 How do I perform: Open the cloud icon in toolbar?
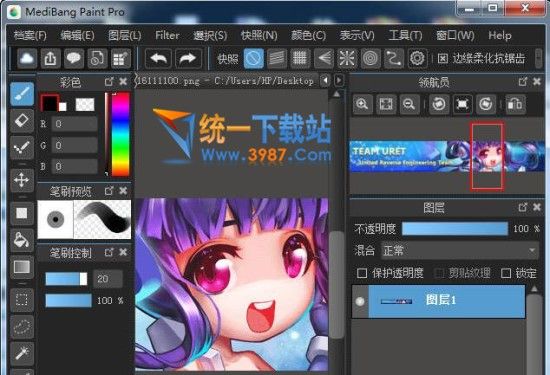pyautogui.click(x=27, y=58)
